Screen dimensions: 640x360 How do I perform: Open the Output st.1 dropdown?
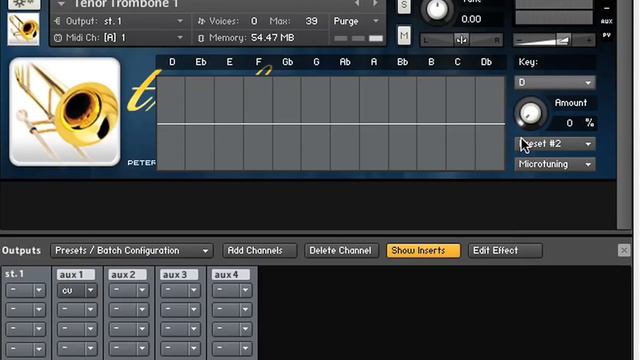coord(180,21)
